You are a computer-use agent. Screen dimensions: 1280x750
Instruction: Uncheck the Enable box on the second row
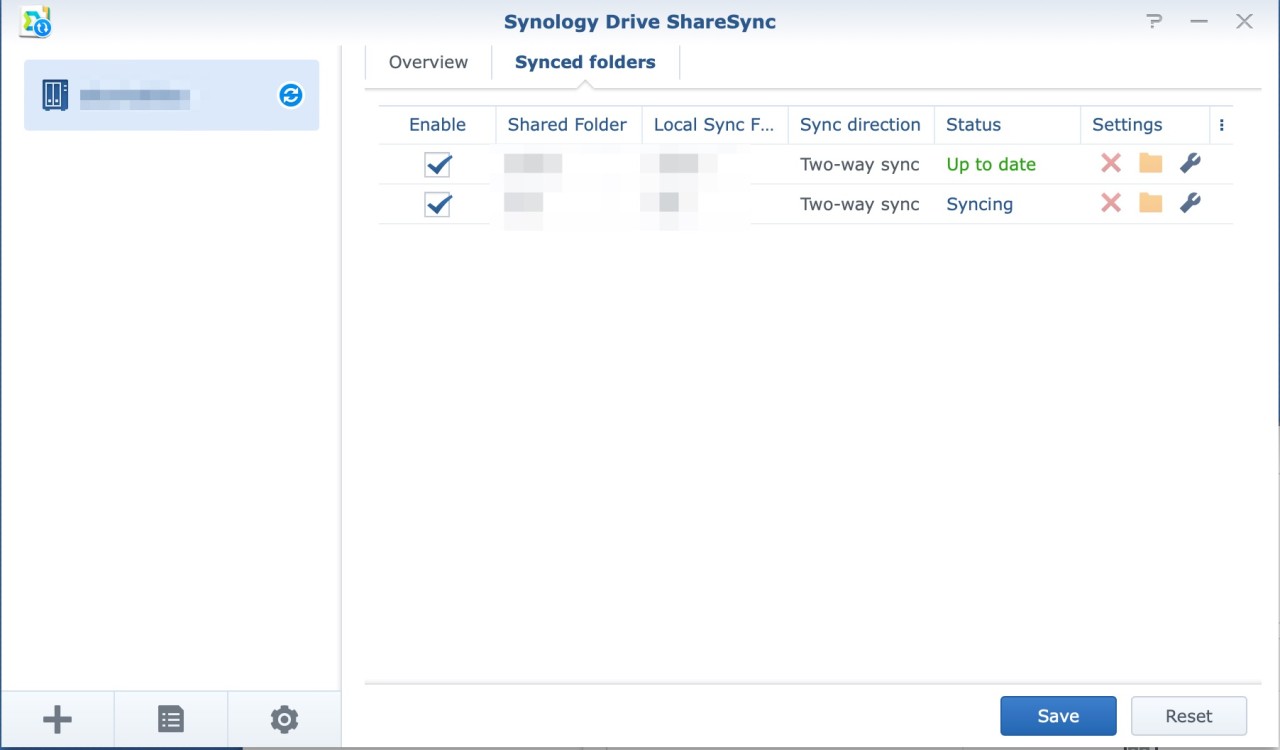[438, 204]
